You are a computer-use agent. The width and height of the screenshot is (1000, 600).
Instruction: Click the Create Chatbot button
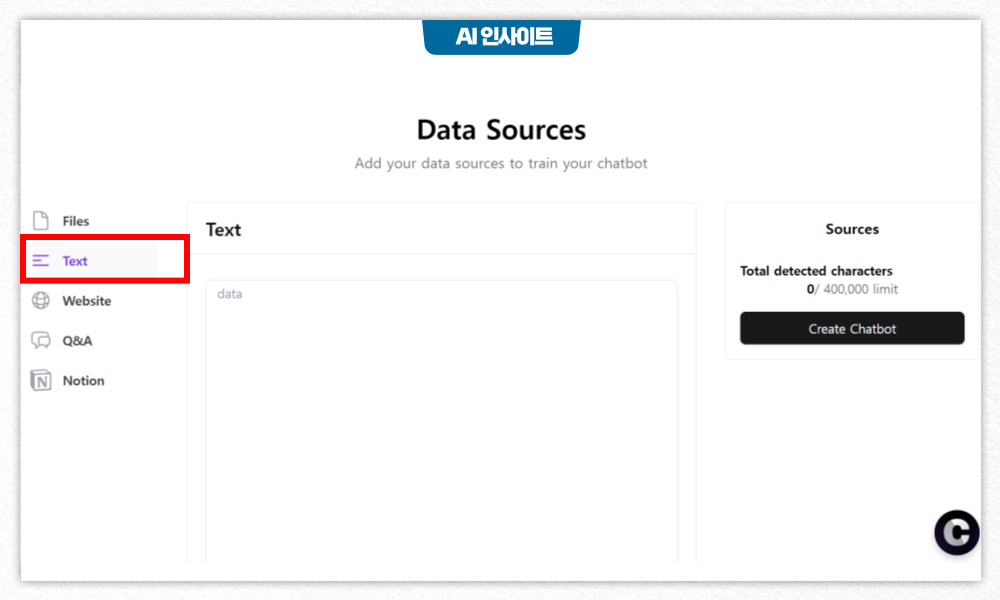click(852, 328)
